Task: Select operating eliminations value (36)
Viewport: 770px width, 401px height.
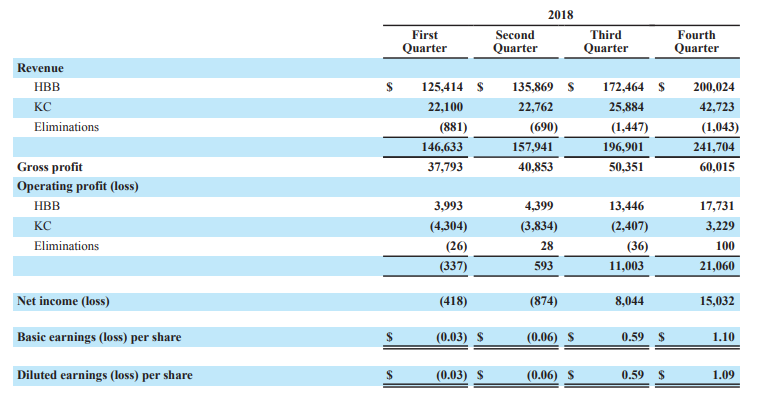Action: [637, 246]
